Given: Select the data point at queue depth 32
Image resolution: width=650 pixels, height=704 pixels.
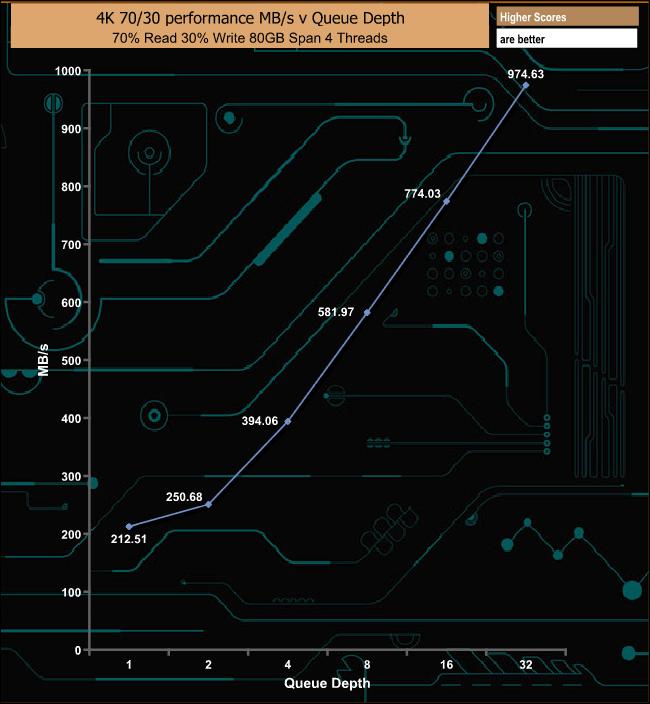Looking at the screenshot, I should tap(526, 85).
